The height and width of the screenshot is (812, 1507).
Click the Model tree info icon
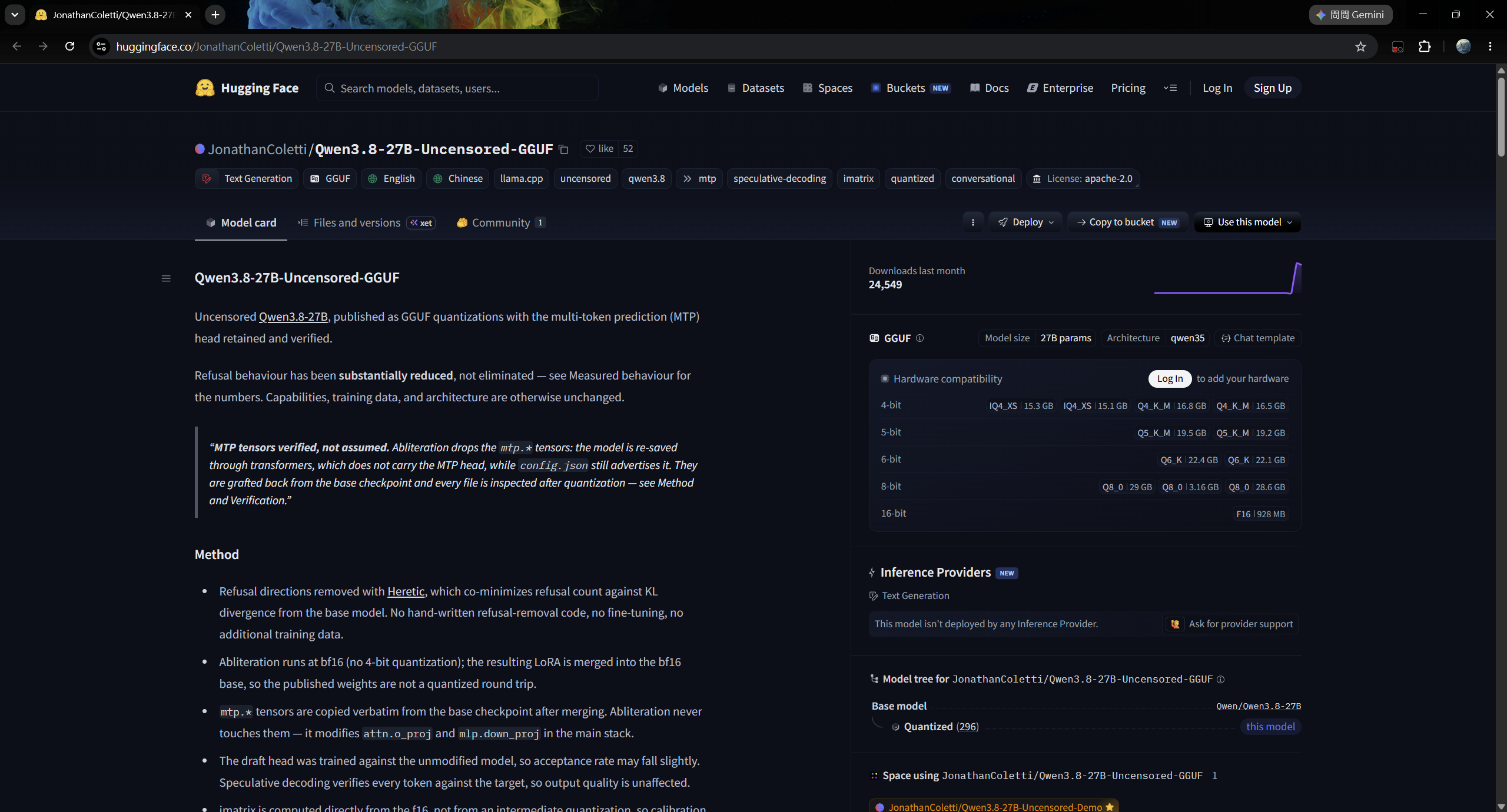click(1221, 680)
